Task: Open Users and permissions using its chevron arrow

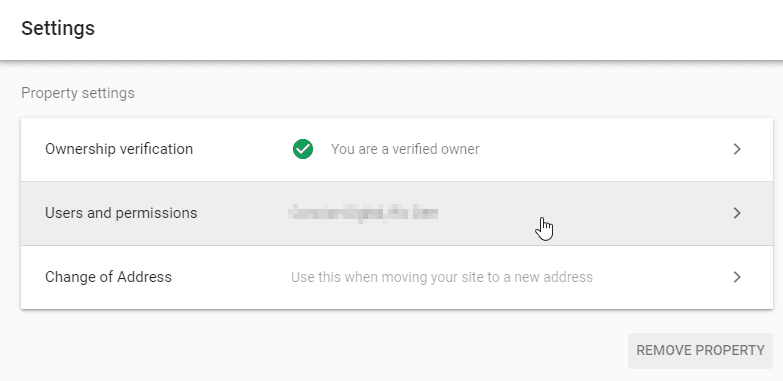Action: click(x=737, y=213)
